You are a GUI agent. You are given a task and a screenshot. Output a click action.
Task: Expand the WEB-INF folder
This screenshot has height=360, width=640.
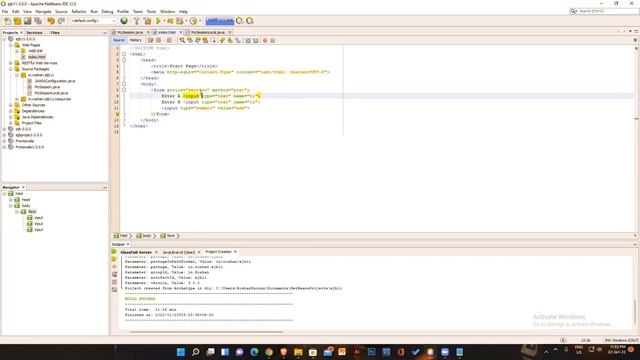point(17,51)
